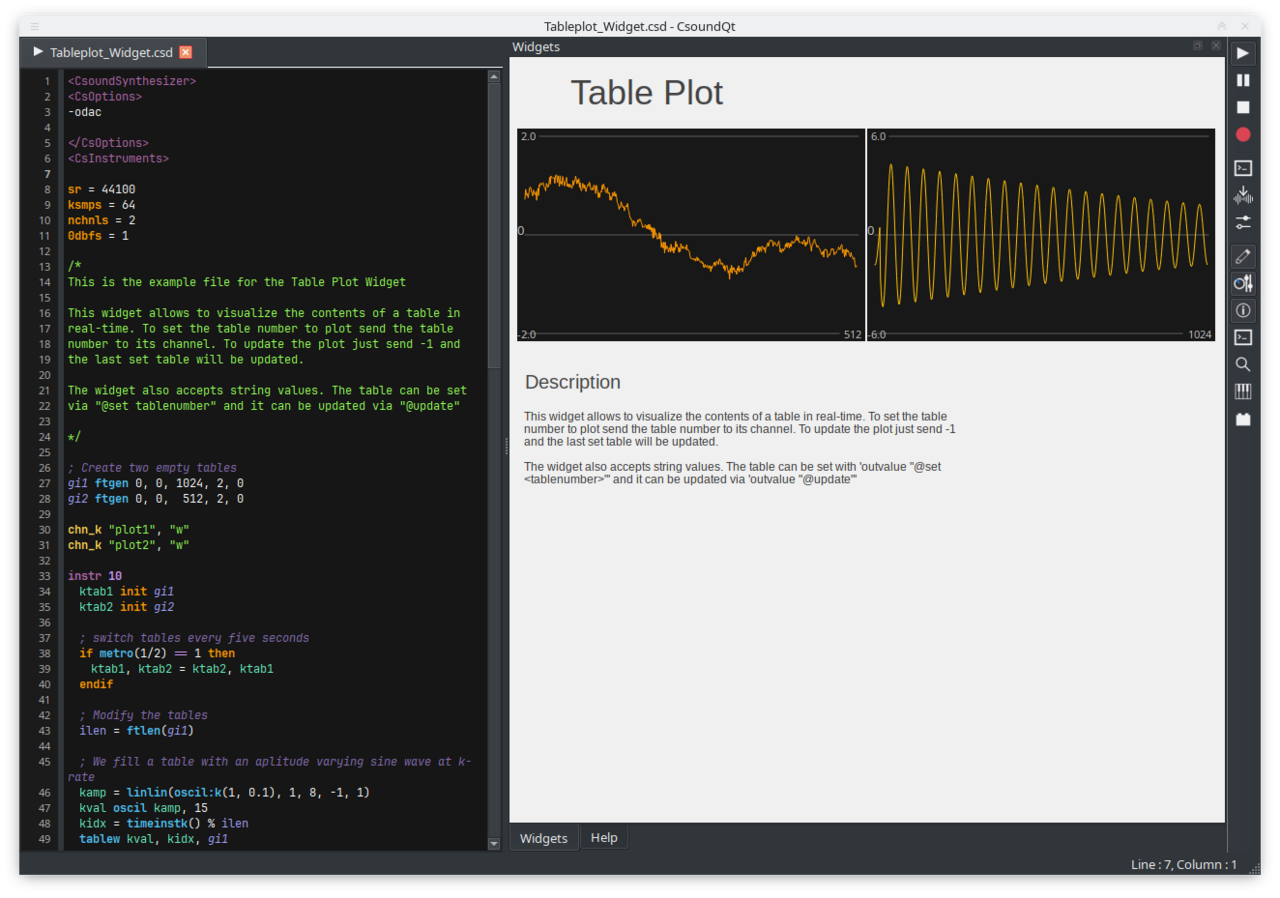
Task: Stop the Csound performance
Action: click(1243, 107)
